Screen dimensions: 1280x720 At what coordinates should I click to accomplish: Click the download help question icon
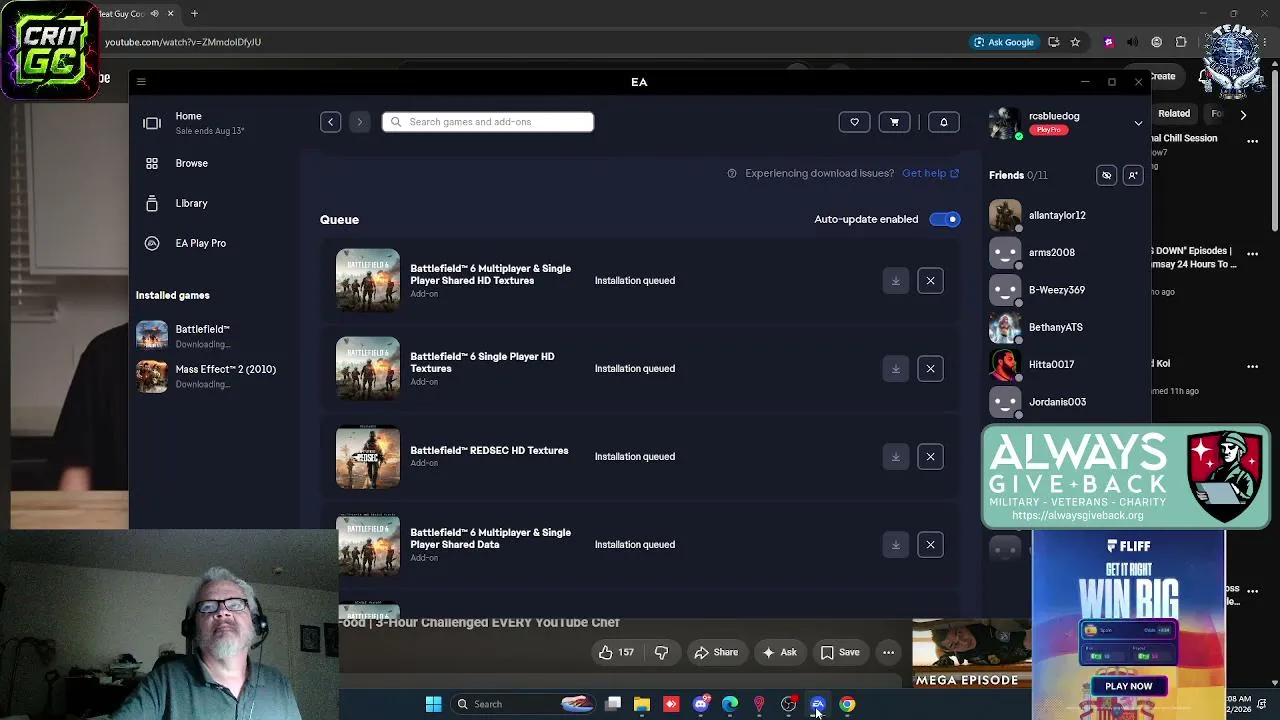(x=732, y=173)
